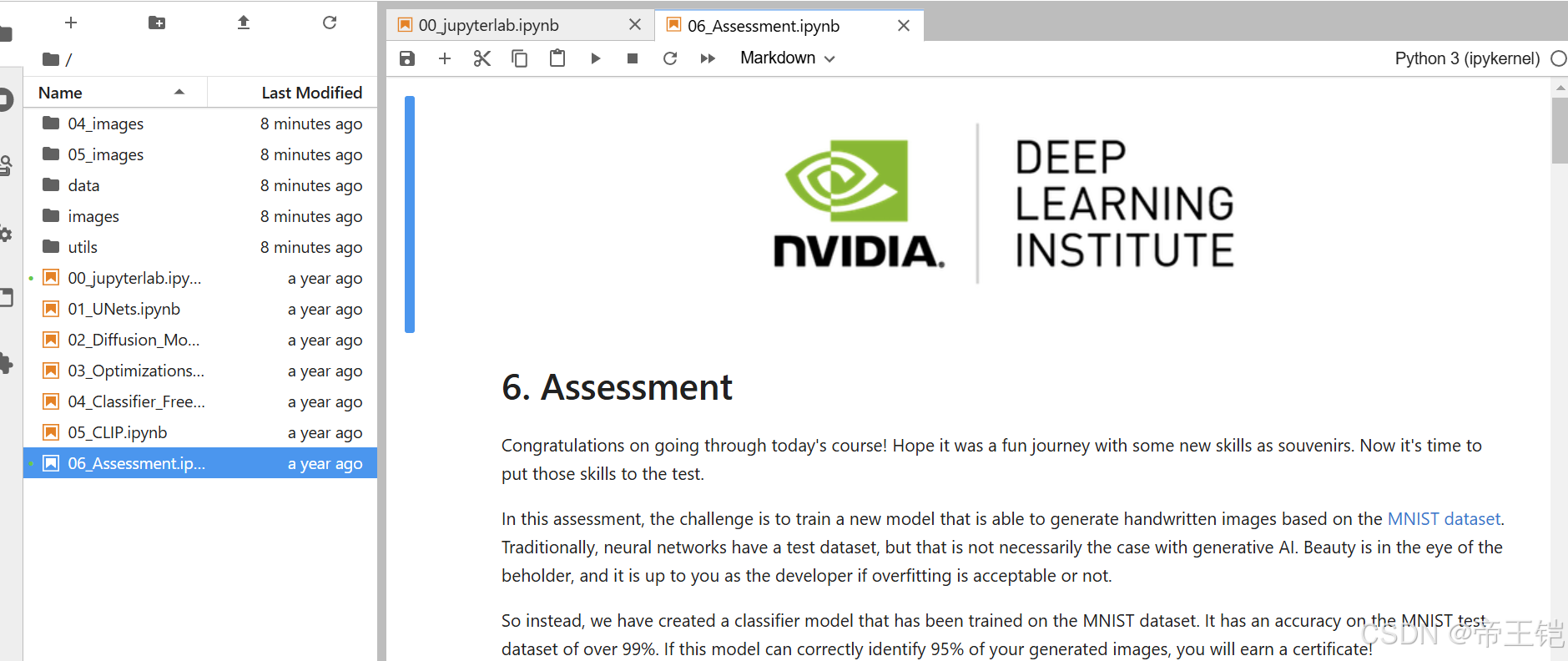1568x661 pixels.
Task: Click the notebook vertical scrollbar thumb
Action: pos(1560,130)
